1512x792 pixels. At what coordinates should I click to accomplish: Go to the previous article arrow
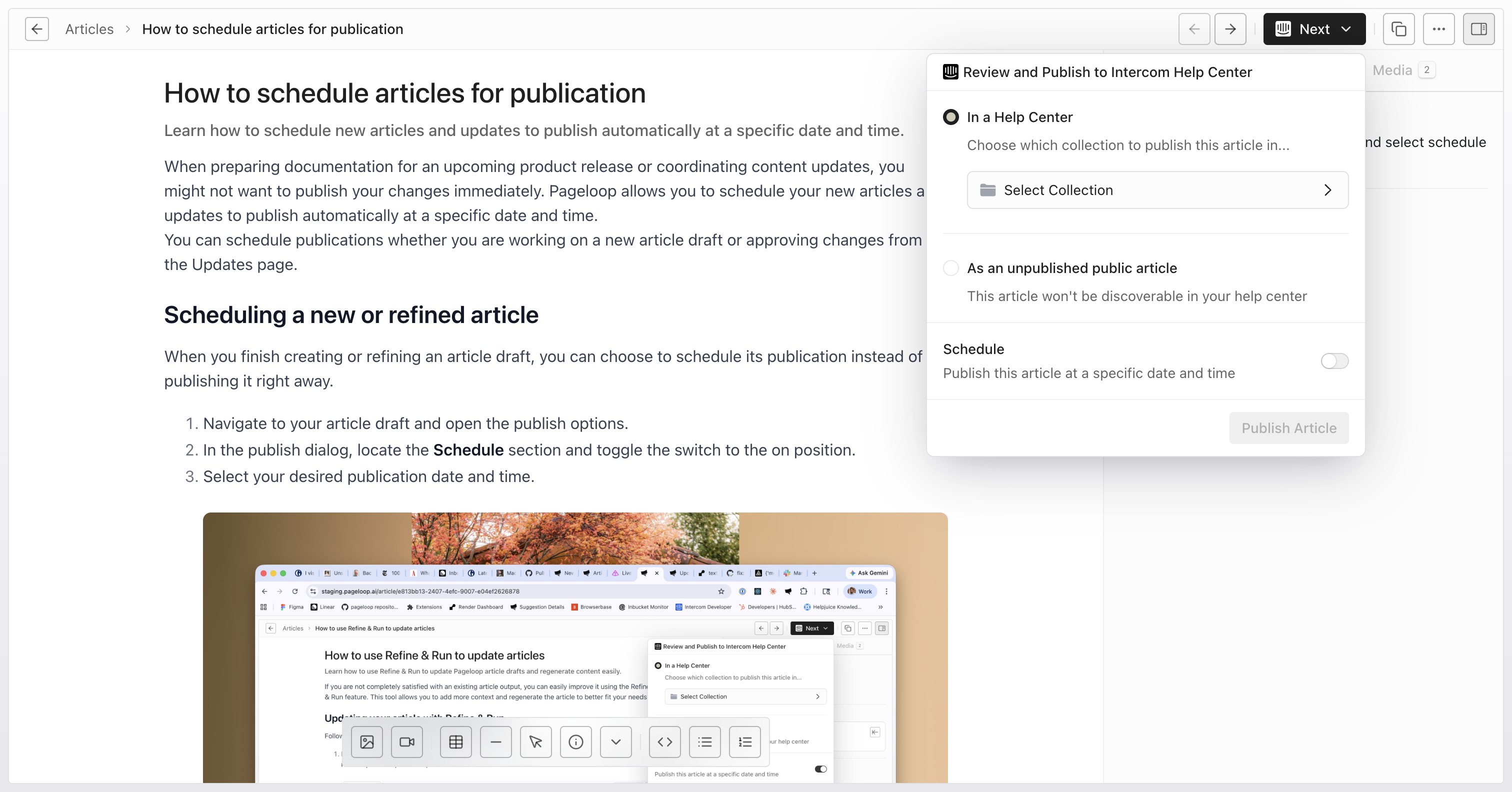tap(1194, 29)
